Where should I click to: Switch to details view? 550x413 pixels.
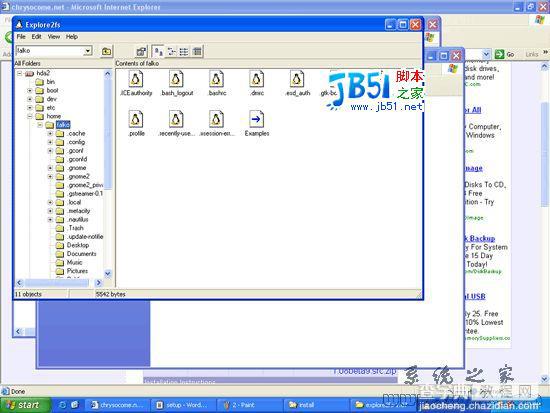click(x=197, y=52)
